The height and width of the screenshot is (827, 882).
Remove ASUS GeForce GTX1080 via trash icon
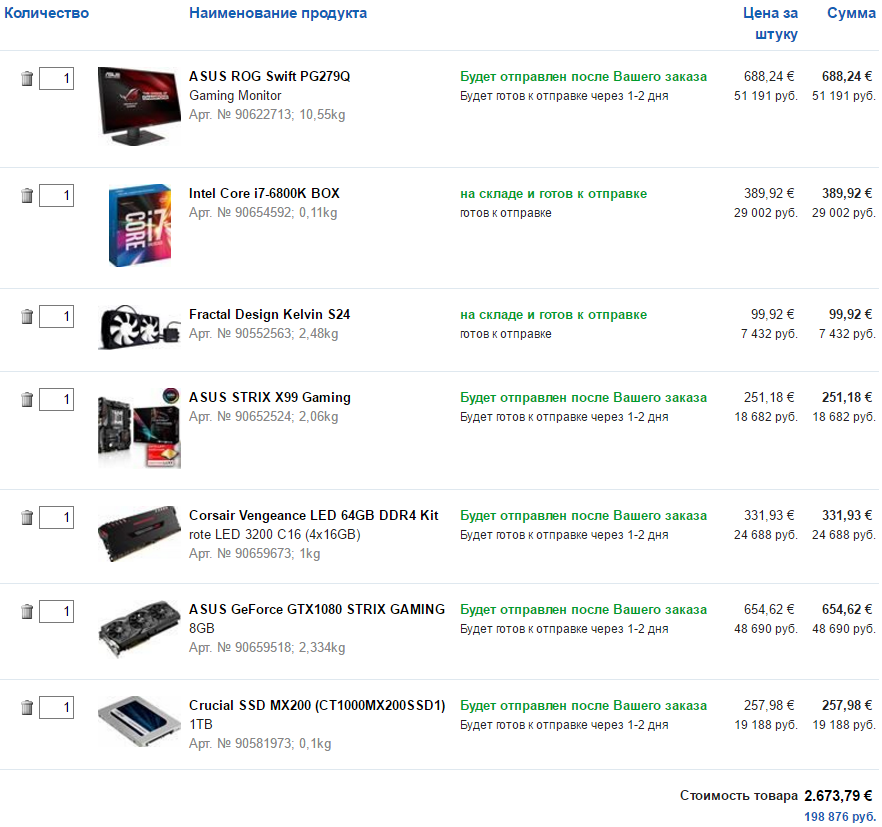26,611
